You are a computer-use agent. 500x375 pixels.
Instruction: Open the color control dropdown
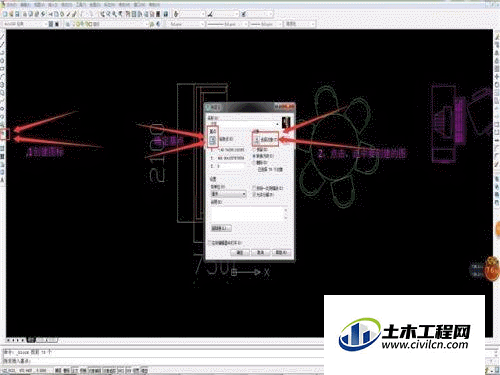(186, 24)
